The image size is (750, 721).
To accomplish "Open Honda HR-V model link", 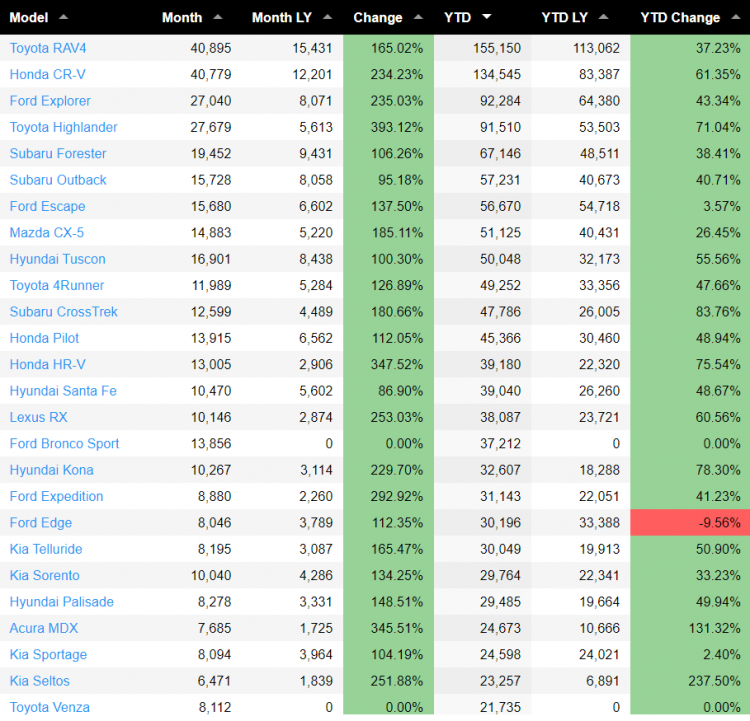I will point(47,365).
